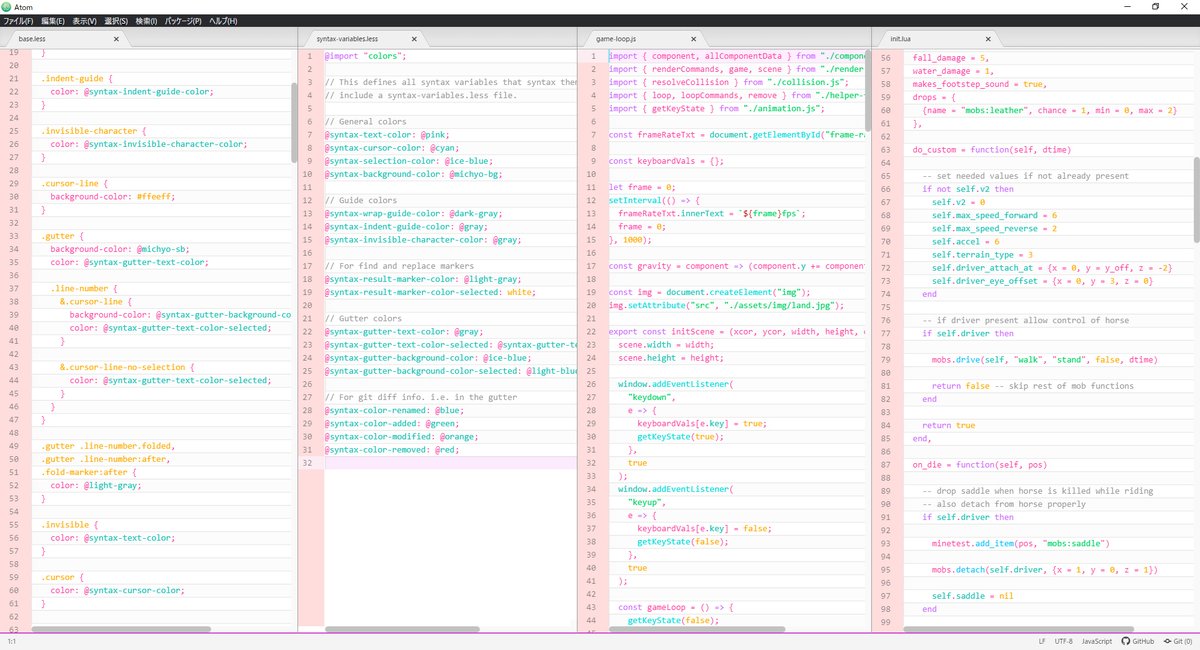The width and height of the screenshot is (1200, 650).
Task: Click 'color: @light-gray;' in base.less
Action: 96,485
